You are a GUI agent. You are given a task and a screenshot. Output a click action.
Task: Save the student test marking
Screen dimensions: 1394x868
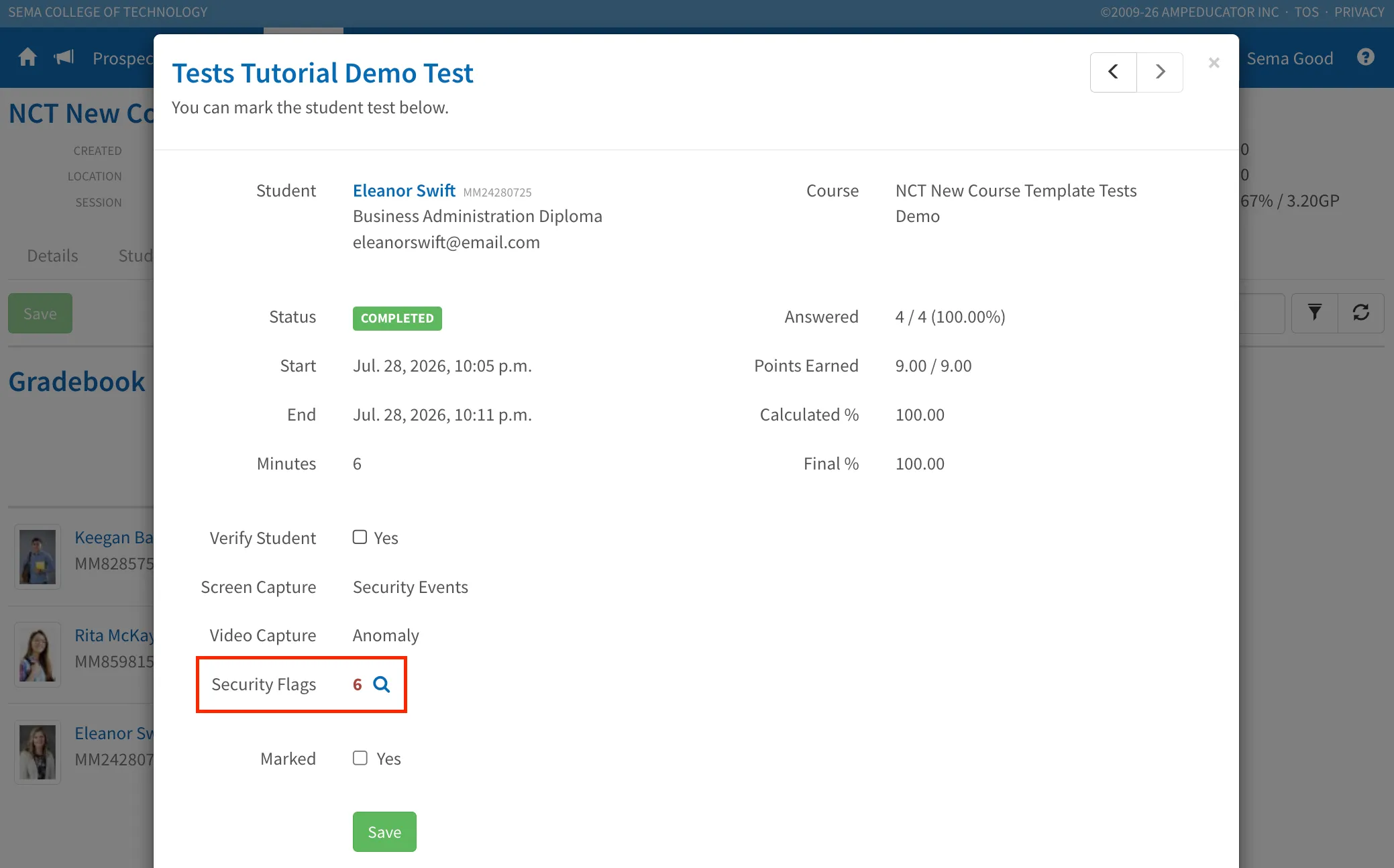point(384,832)
